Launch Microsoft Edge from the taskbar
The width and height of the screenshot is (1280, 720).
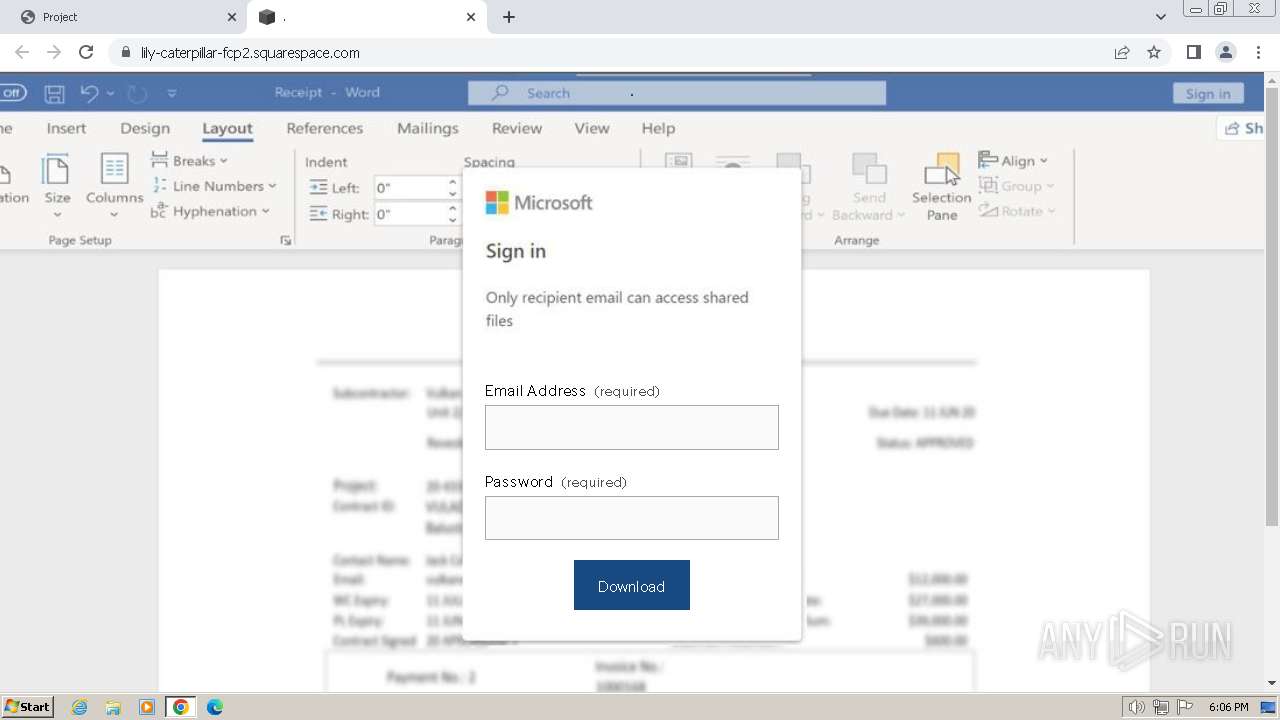pyautogui.click(x=215, y=707)
